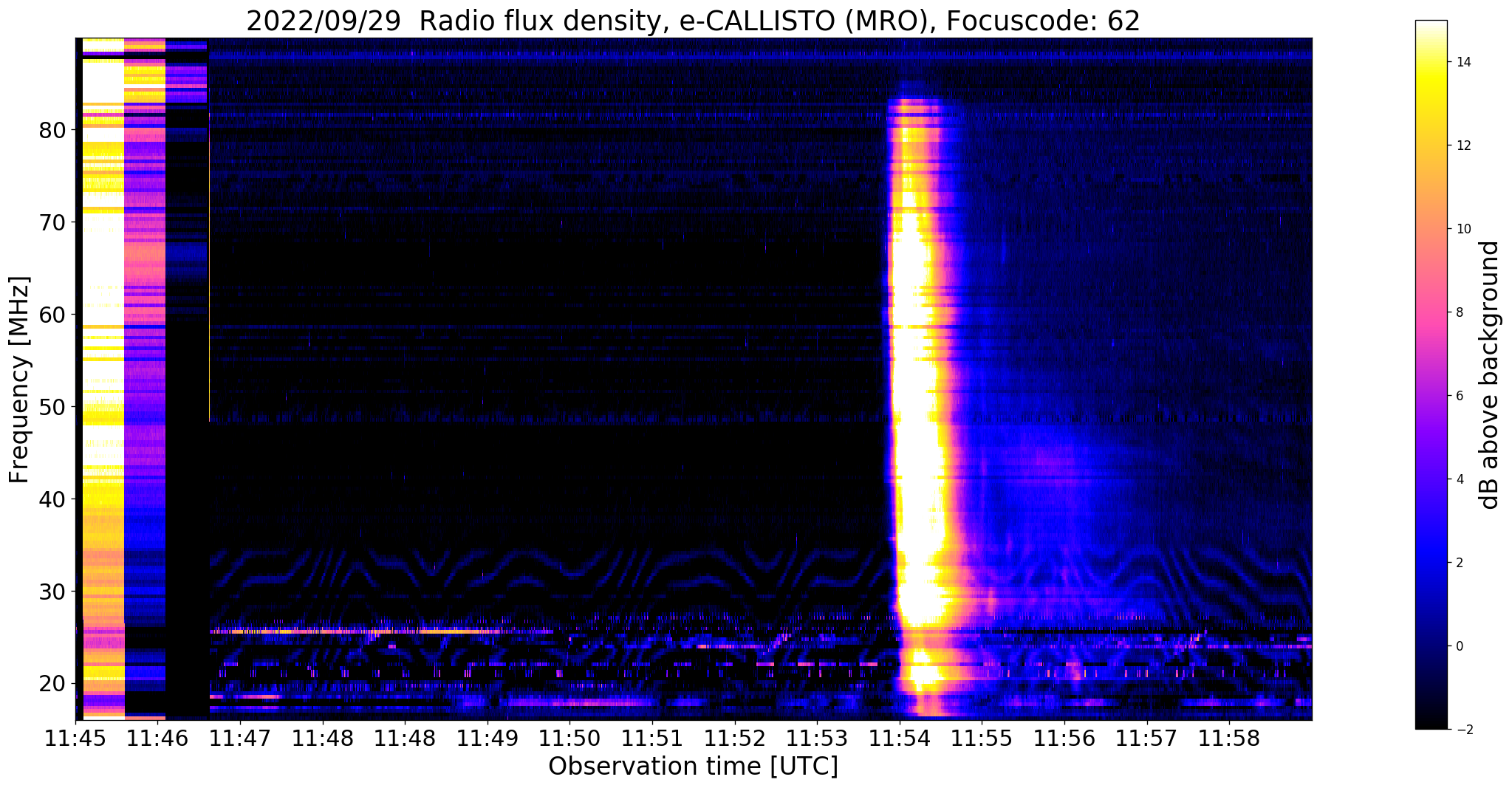Click the 11:56 time tick label
The image size is (1512, 788).
[1064, 739]
